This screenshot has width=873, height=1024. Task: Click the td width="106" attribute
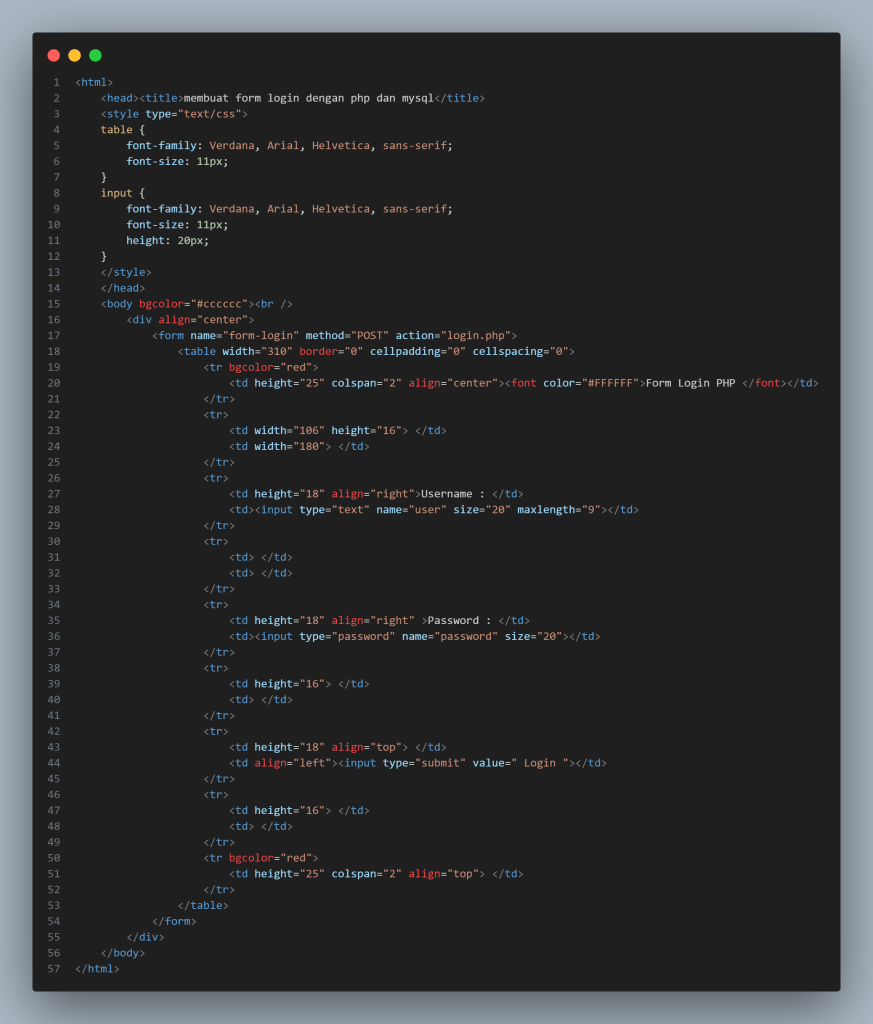(289, 430)
